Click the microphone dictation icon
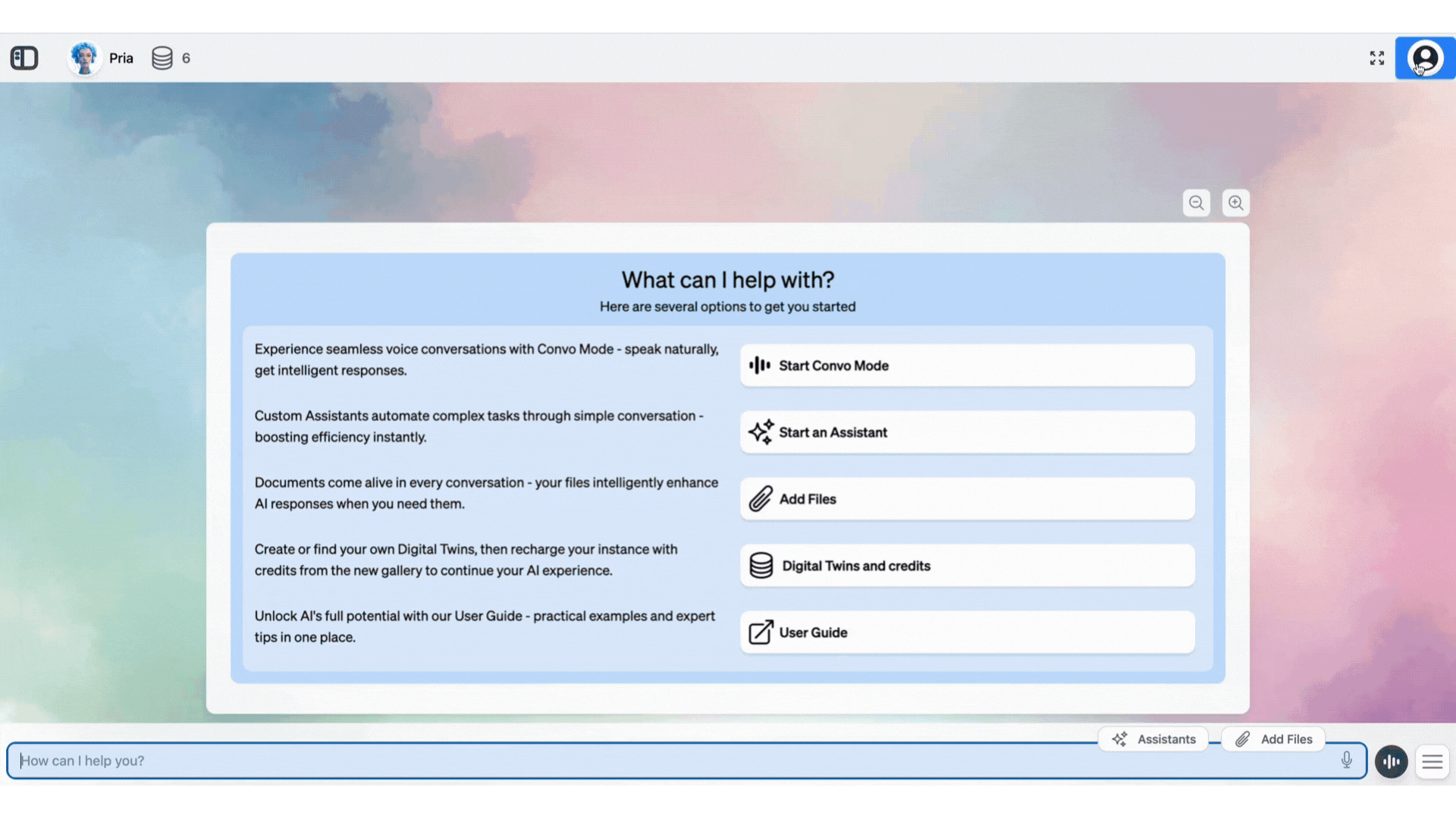The height and width of the screenshot is (819, 1456). click(x=1347, y=760)
